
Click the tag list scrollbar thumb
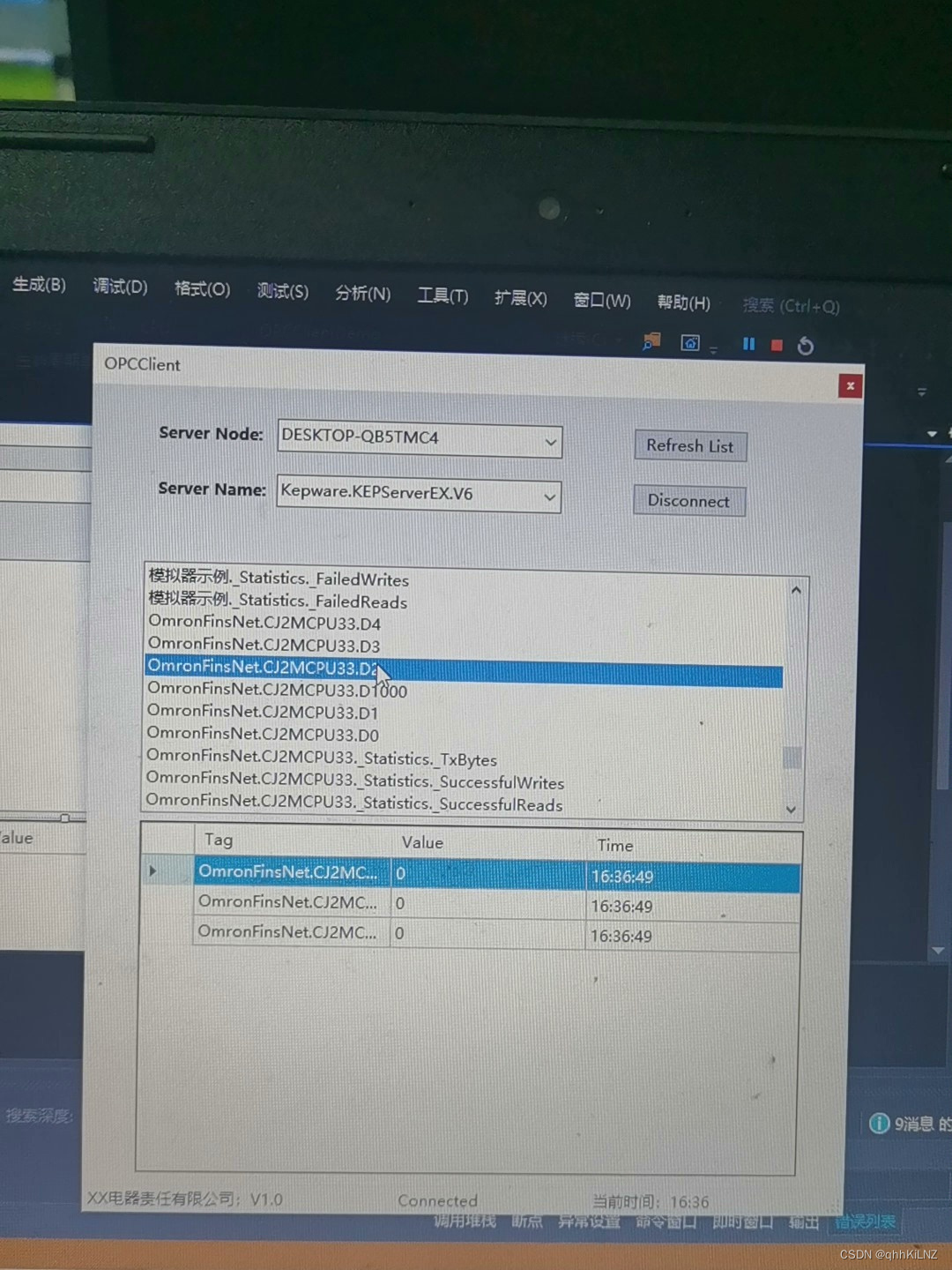(x=792, y=758)
